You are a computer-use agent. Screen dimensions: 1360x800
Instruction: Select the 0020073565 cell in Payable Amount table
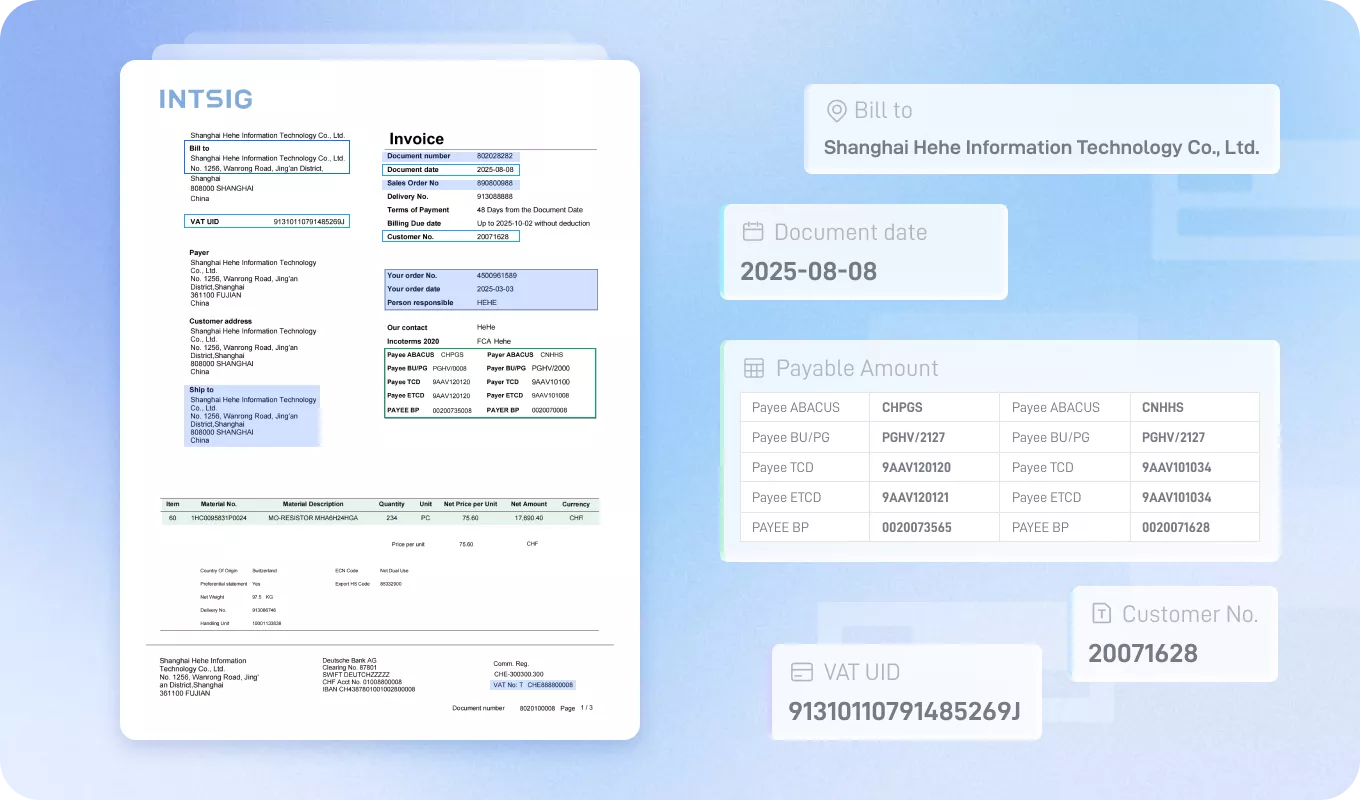click(x=916, y=527)
